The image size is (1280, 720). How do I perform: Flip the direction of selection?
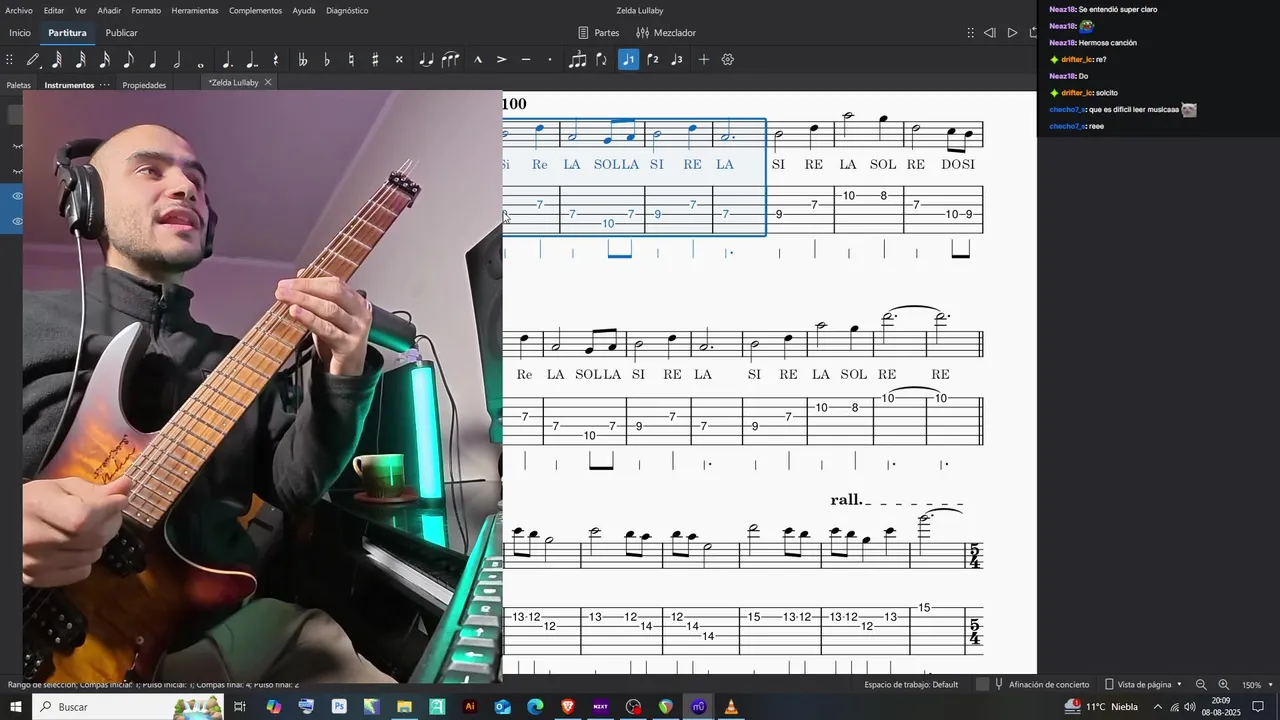[x=601, y=60]
